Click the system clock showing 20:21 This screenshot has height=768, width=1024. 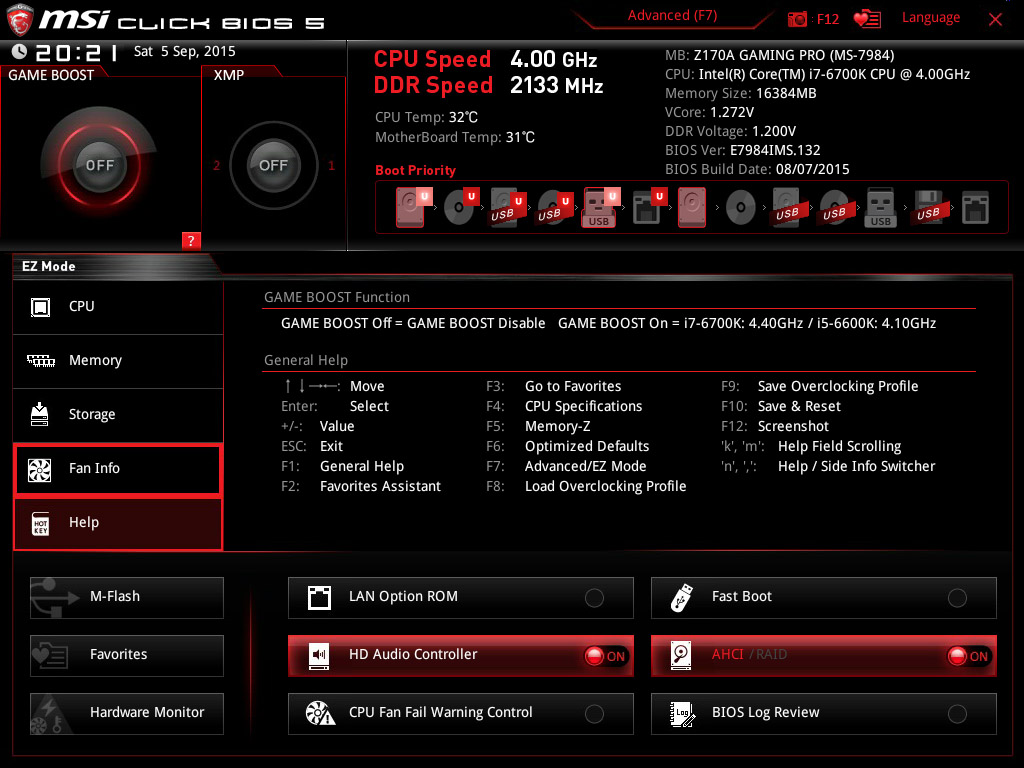click(x=76, y=52)
